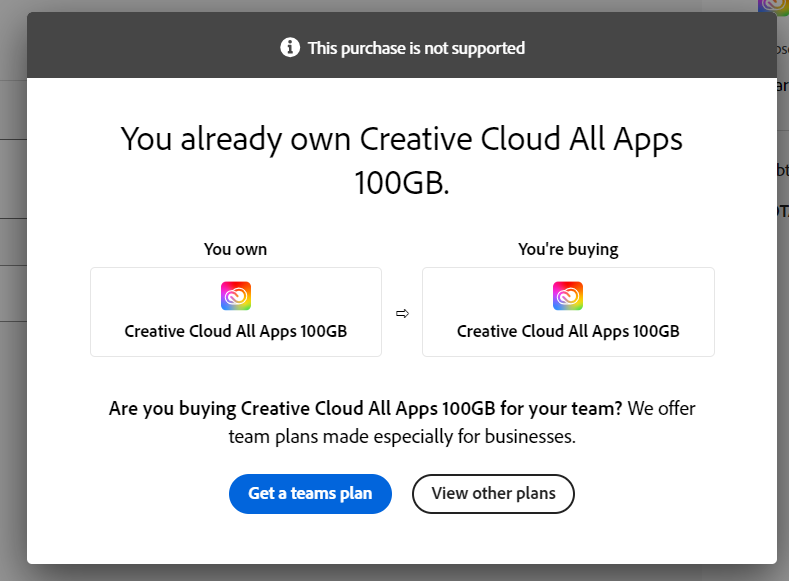The image size is (789, 581).
Task: Click the "You own" label
Action: pos(235,249)
